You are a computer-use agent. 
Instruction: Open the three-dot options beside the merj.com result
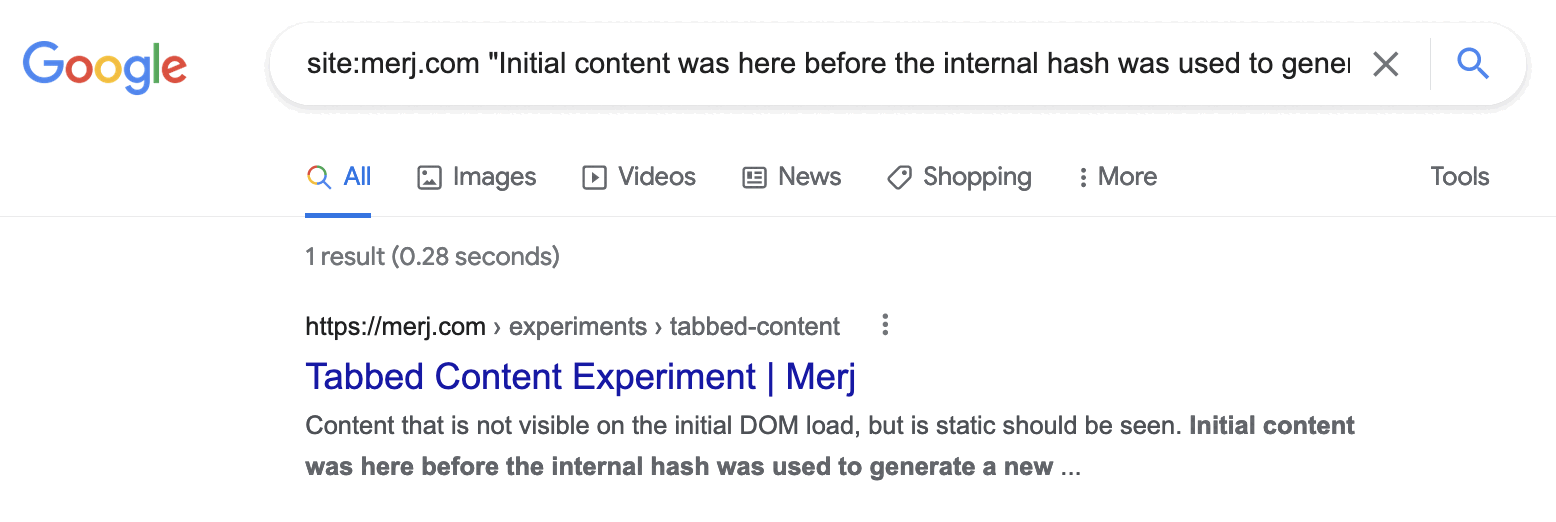pos(884,325)
